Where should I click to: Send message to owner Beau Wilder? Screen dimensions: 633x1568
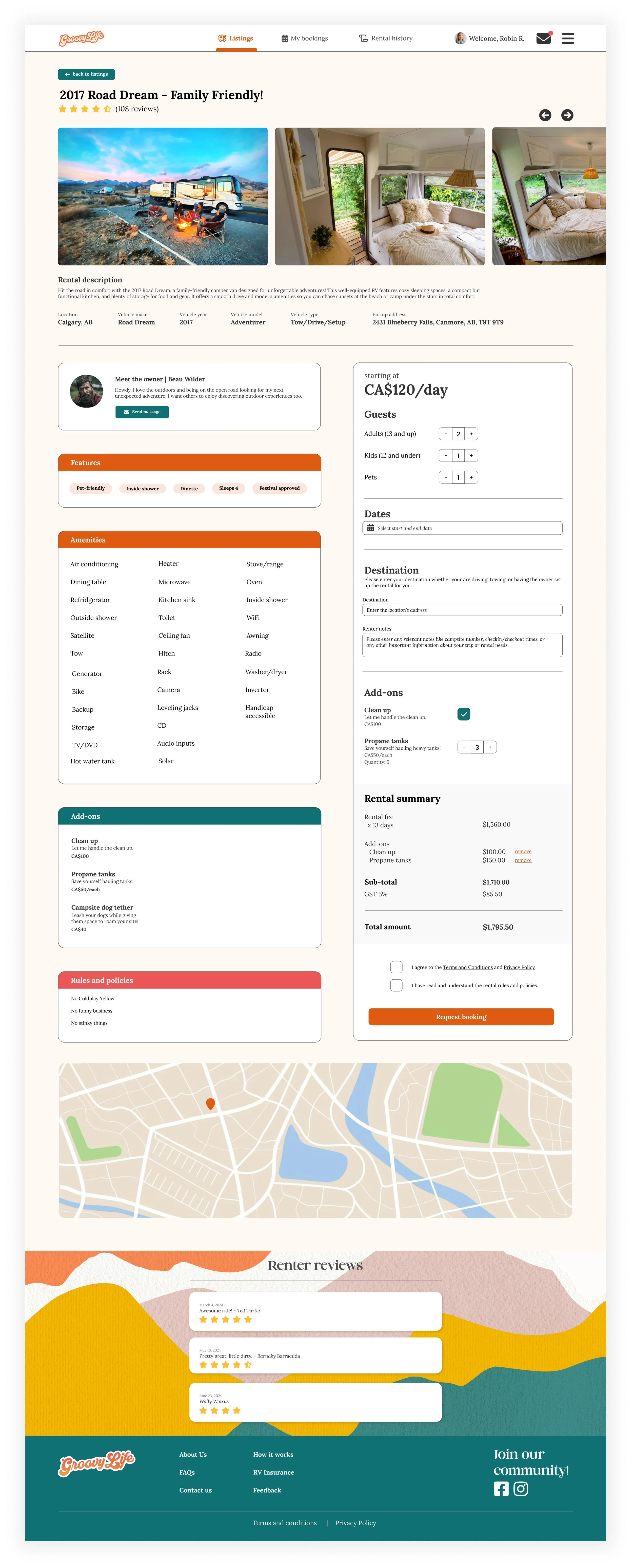(142, 412)
